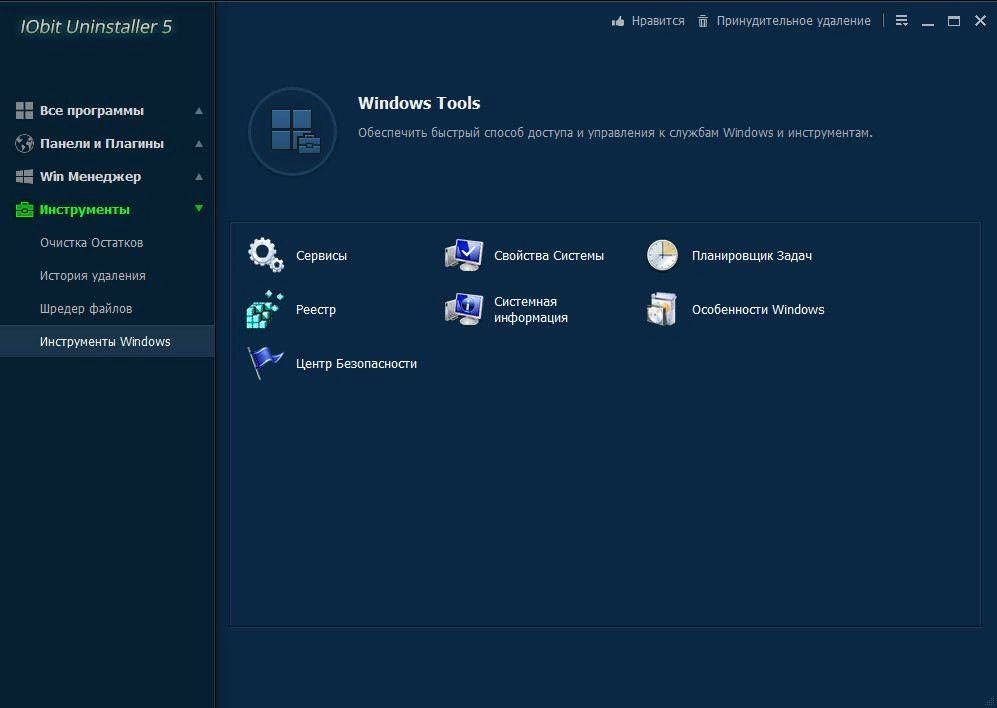Open the Центр Безопасности label

(356, 364)
